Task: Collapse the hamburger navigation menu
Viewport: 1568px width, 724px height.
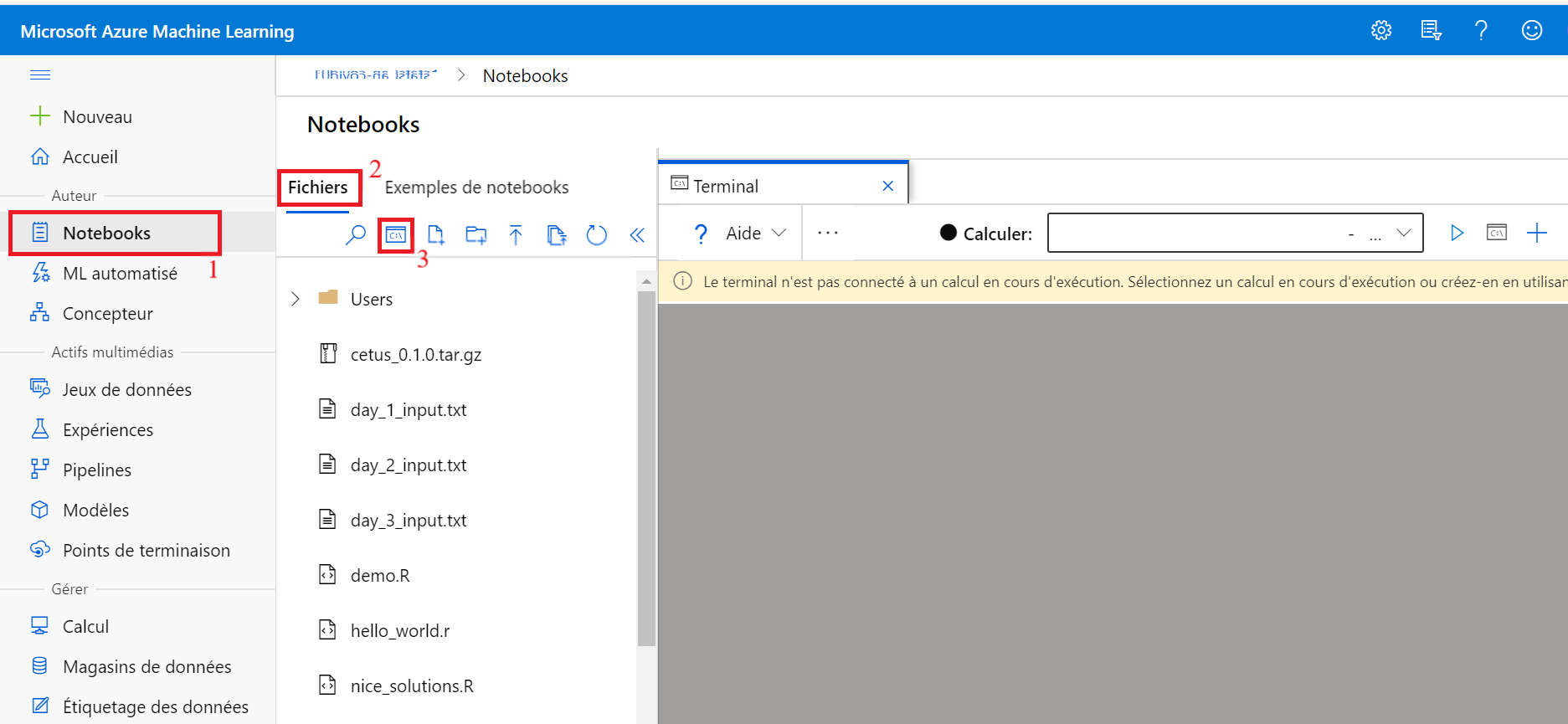Action: 40,75
